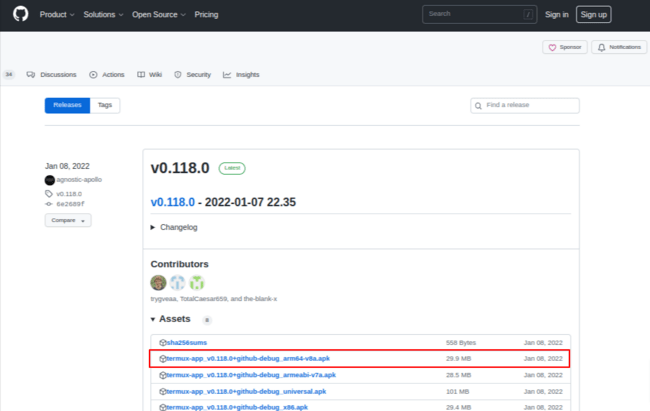Switch to the Tags view
The image size is (650, 411).
pos(105,105)
